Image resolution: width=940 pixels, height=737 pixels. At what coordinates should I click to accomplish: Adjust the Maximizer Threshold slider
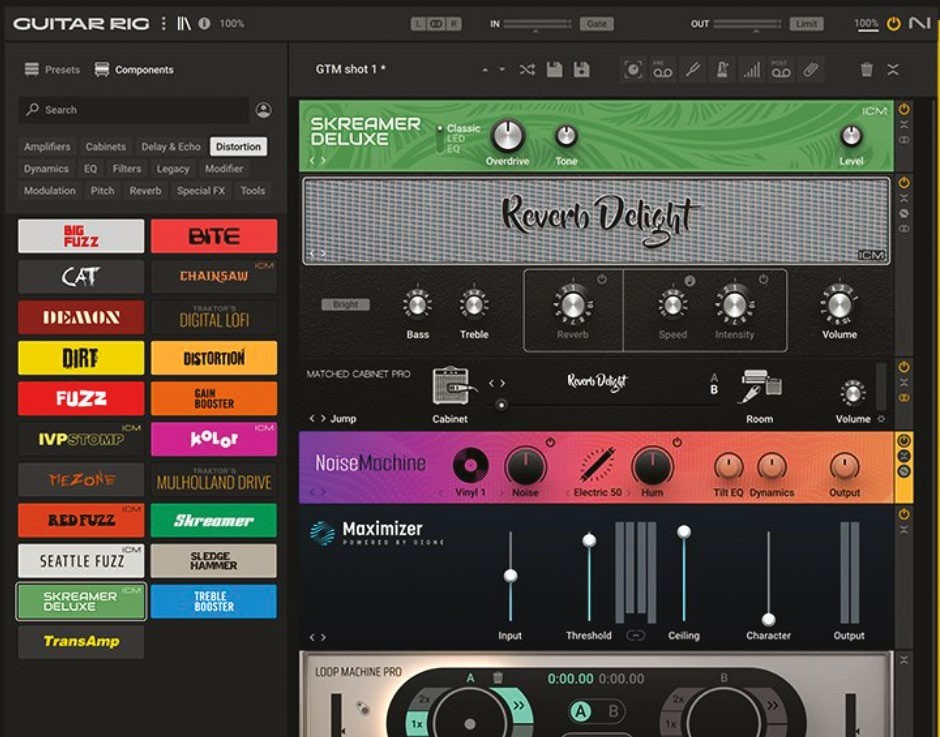[x=589, y=540]
